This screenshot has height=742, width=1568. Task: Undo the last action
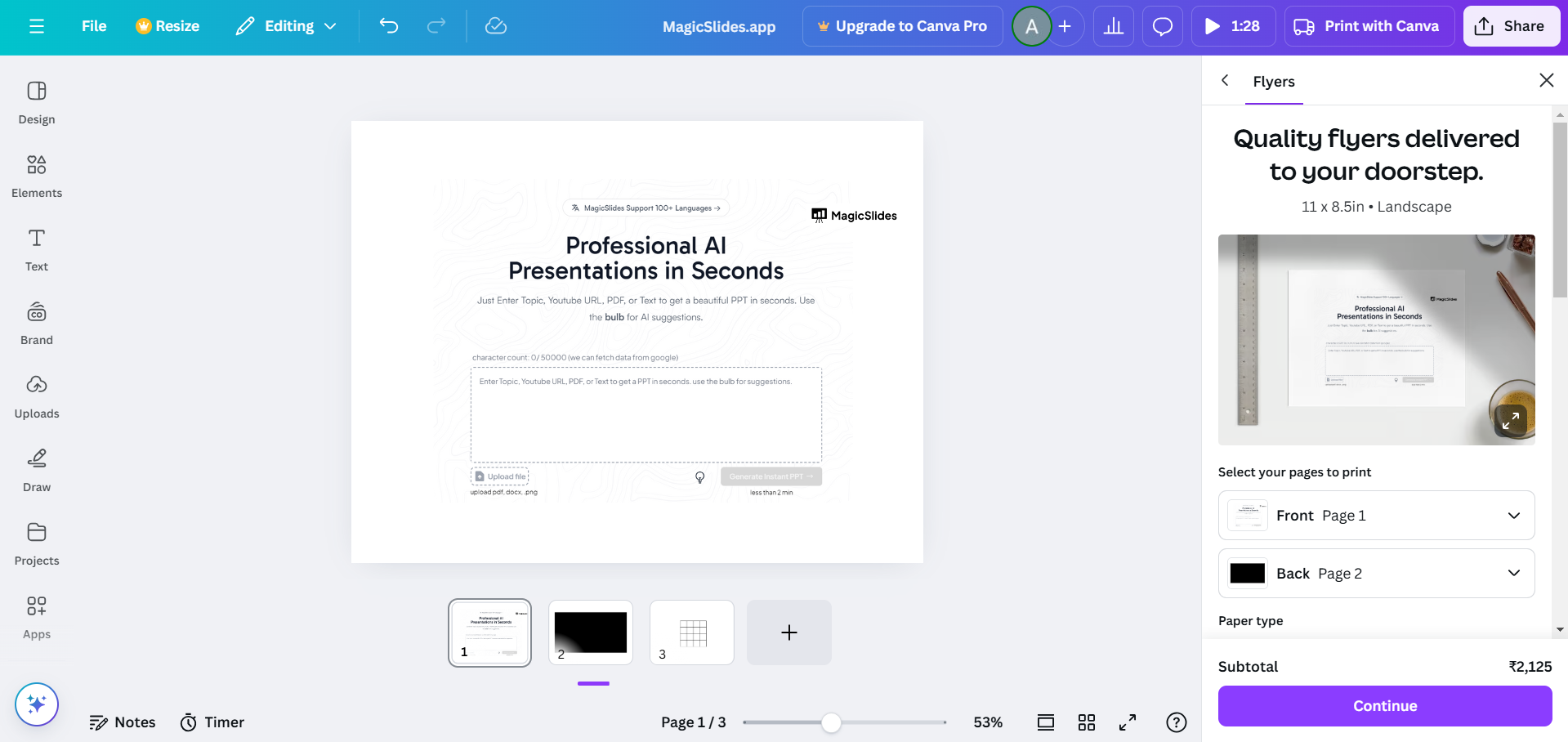pos(389,26)
